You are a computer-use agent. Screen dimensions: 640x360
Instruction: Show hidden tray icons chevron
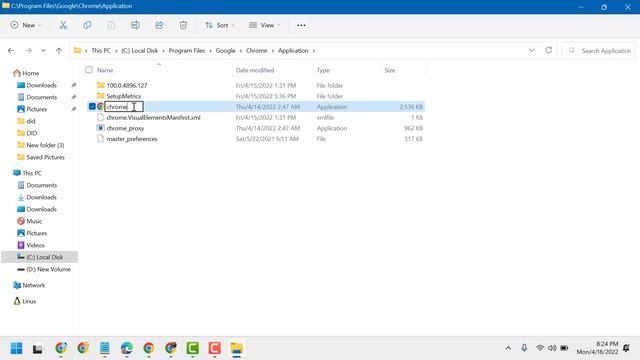(508, 348)
